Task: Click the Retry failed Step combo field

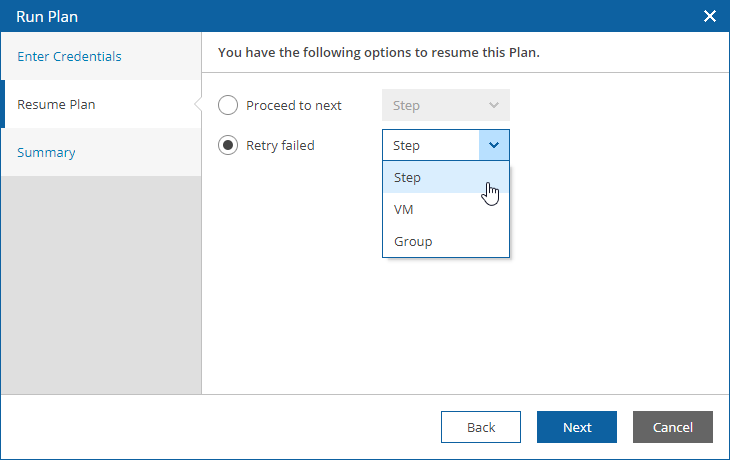Action: [x=446, y=145]
